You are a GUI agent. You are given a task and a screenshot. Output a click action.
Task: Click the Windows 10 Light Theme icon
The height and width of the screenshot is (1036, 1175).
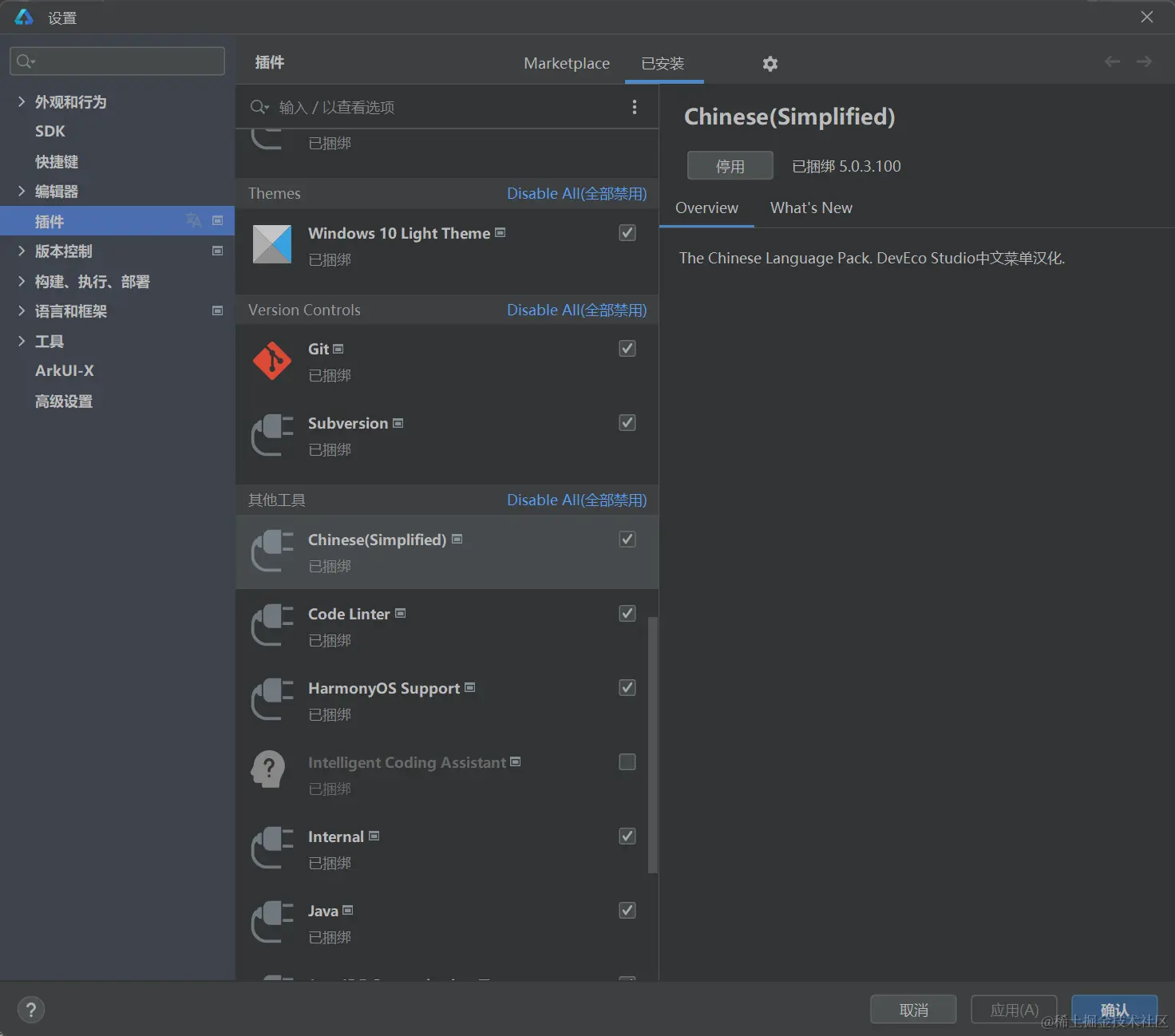[x=272, y=244]
